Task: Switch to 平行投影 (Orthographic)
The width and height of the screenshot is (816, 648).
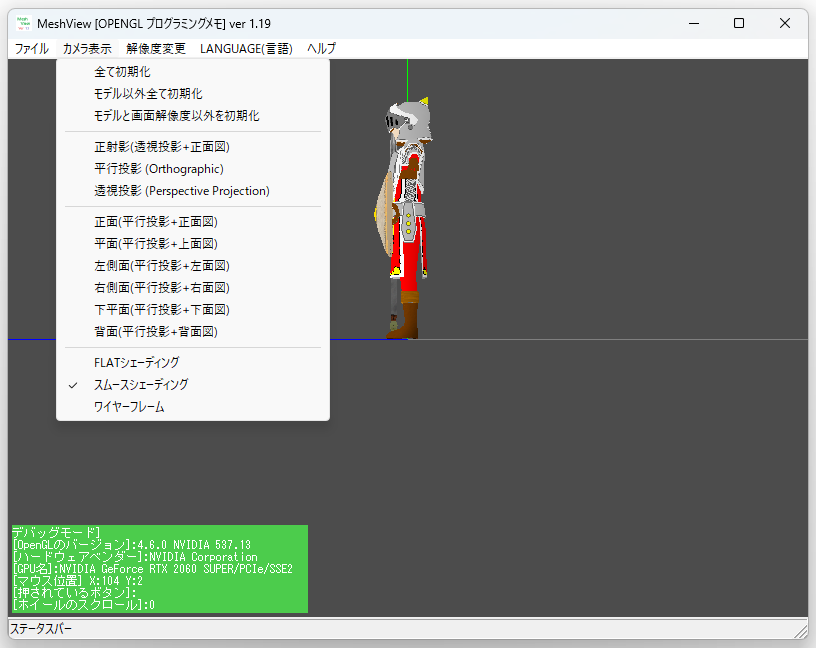Action: pyautogui.click(x=193, y=169)
